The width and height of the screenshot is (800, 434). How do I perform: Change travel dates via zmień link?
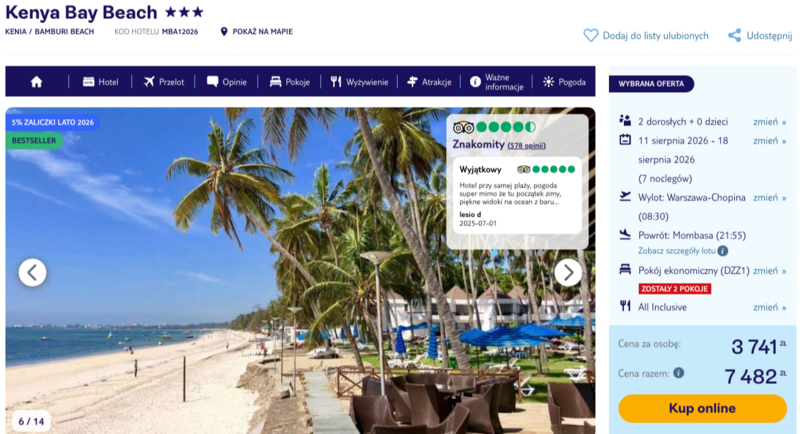pos(769,140)
